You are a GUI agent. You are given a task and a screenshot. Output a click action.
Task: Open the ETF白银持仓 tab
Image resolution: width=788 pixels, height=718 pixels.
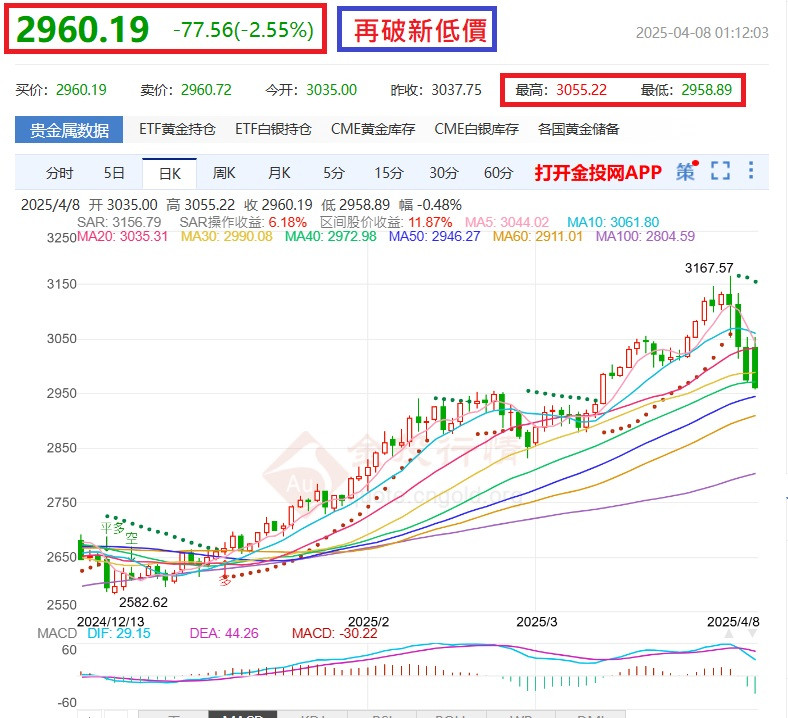[273, 129]
